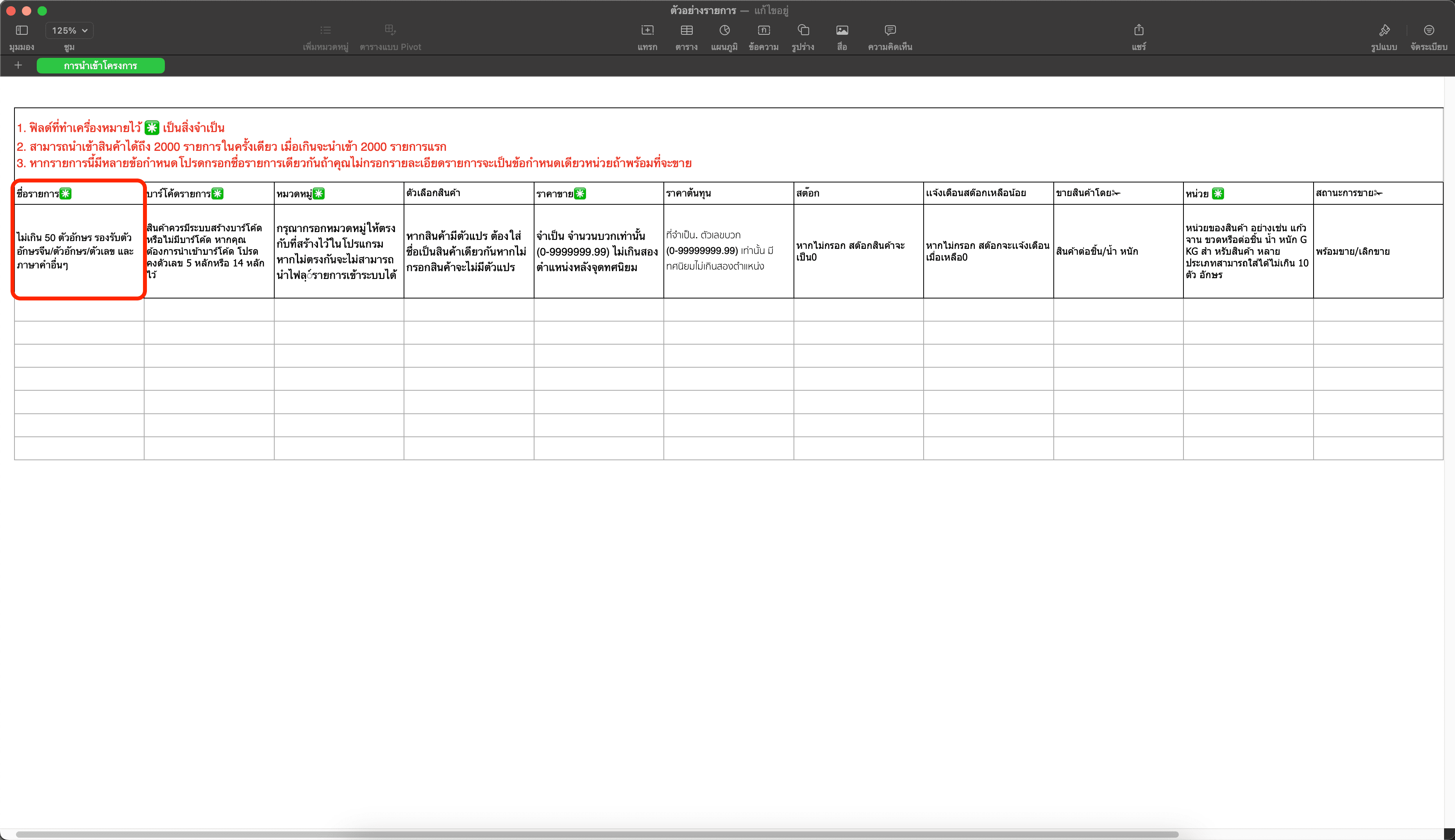
Task: Click the Insert (แทรก) toolbar icon
Action: pos(647,30)
